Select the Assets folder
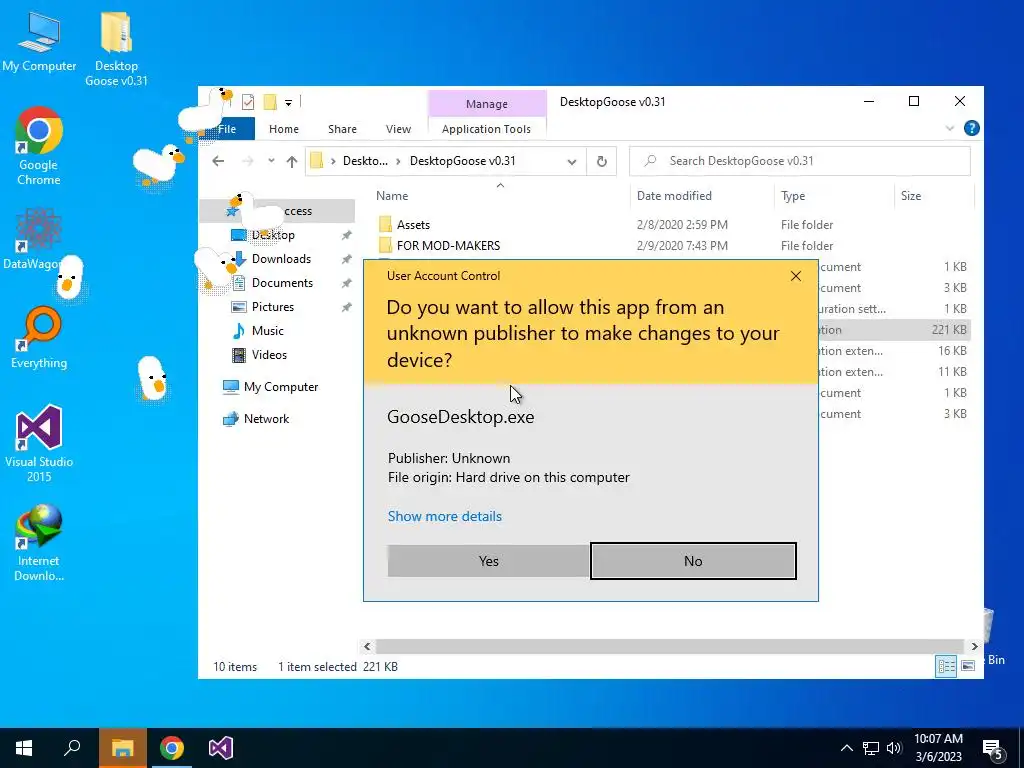The width and height of the screenshot is (1024, 768). pyautogui.click(x=413, y=225)
